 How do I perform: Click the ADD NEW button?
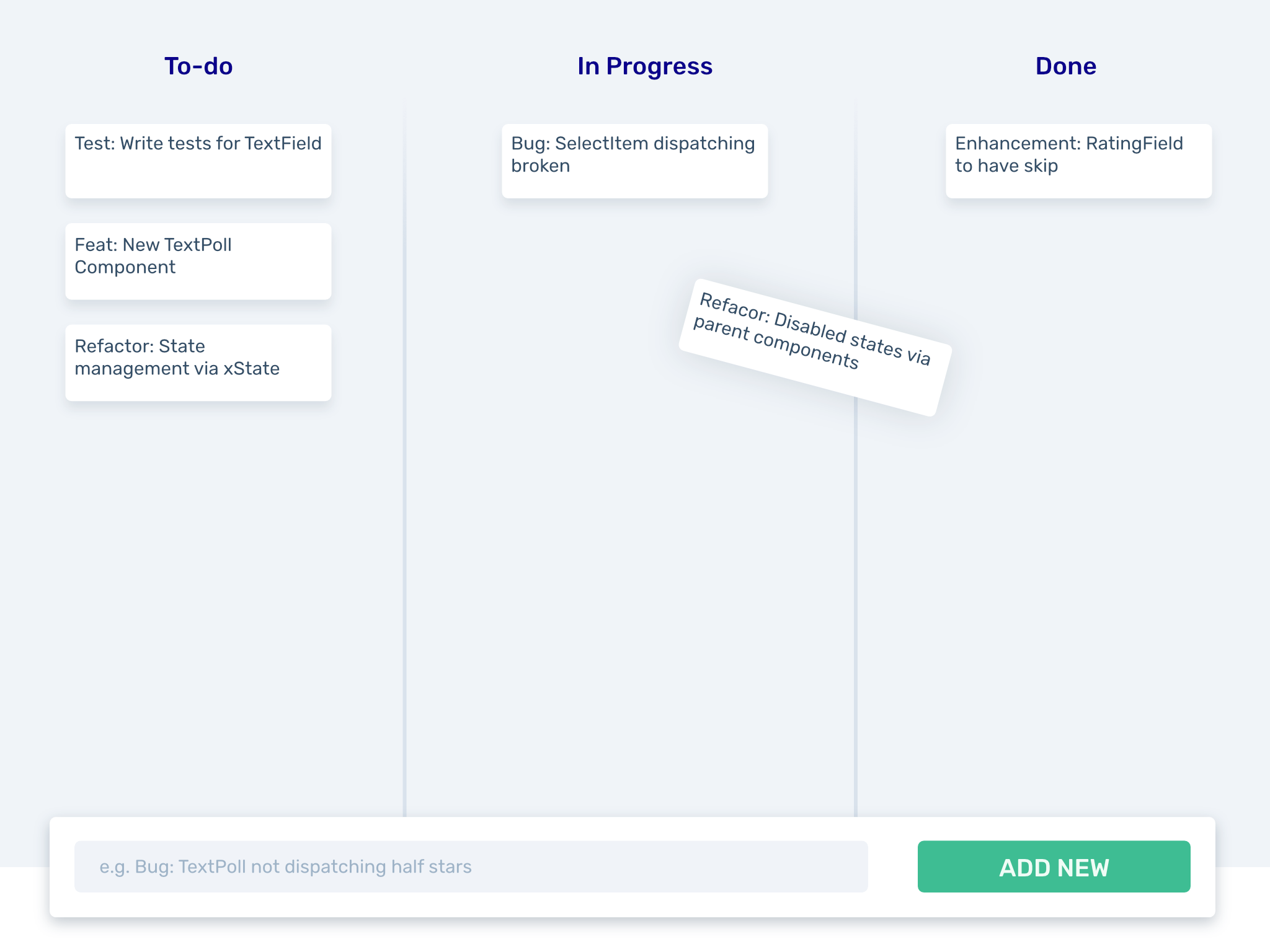click(1053, 867)
